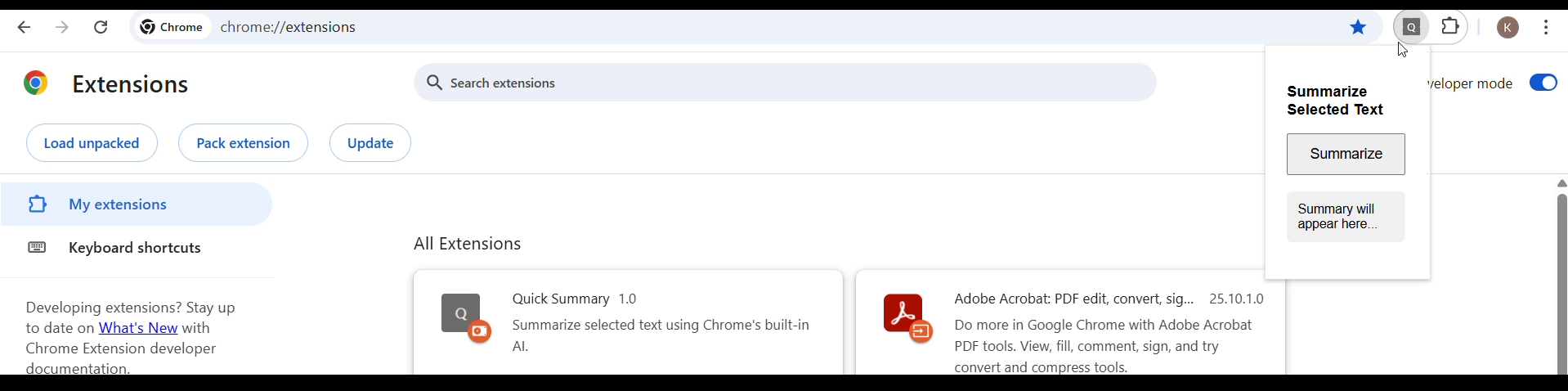Reload the extensions page
1568x391 pixels.
click(101, 27)
